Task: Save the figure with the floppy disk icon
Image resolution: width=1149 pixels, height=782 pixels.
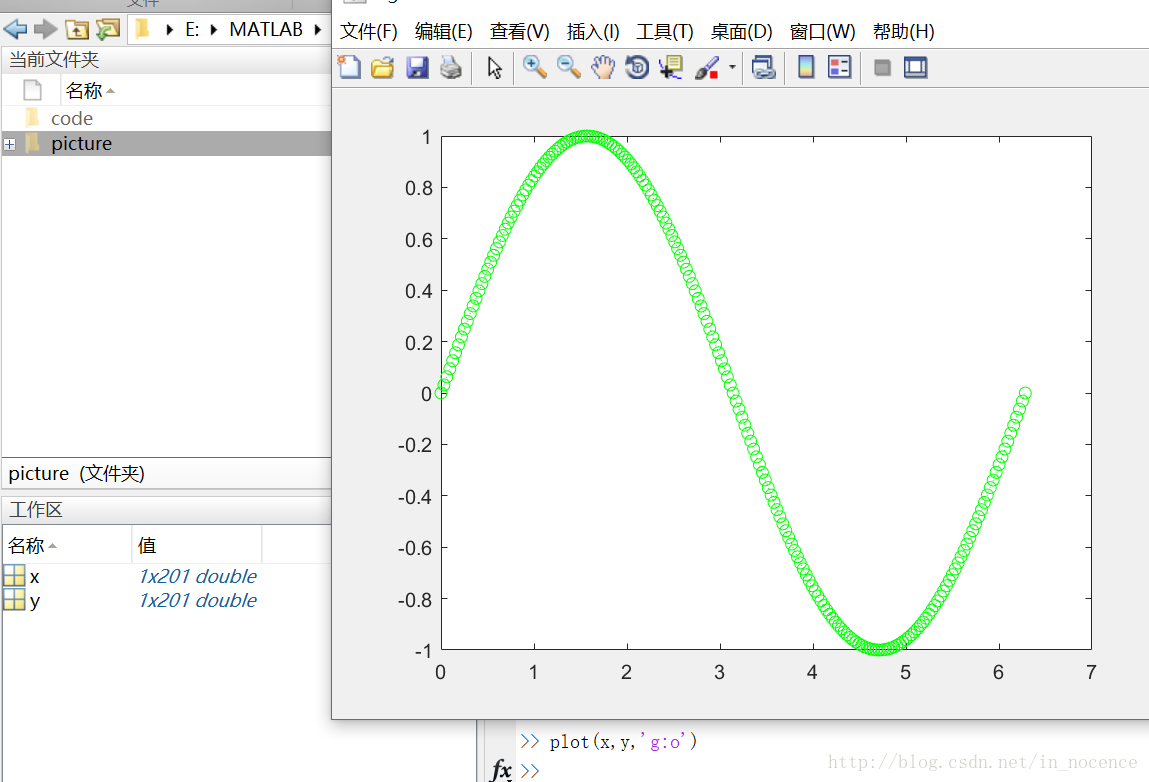Action: click(x=417, y=68)
